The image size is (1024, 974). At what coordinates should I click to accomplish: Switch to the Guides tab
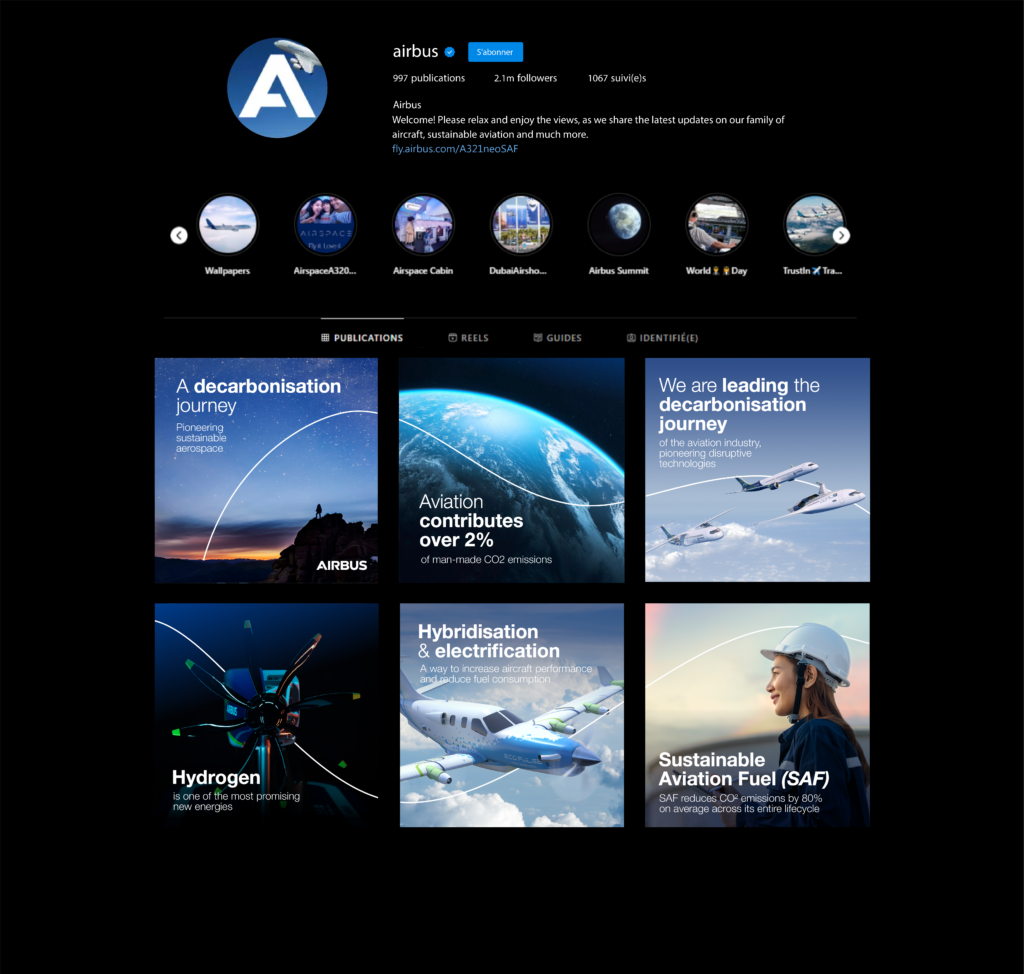pos(557,338)
